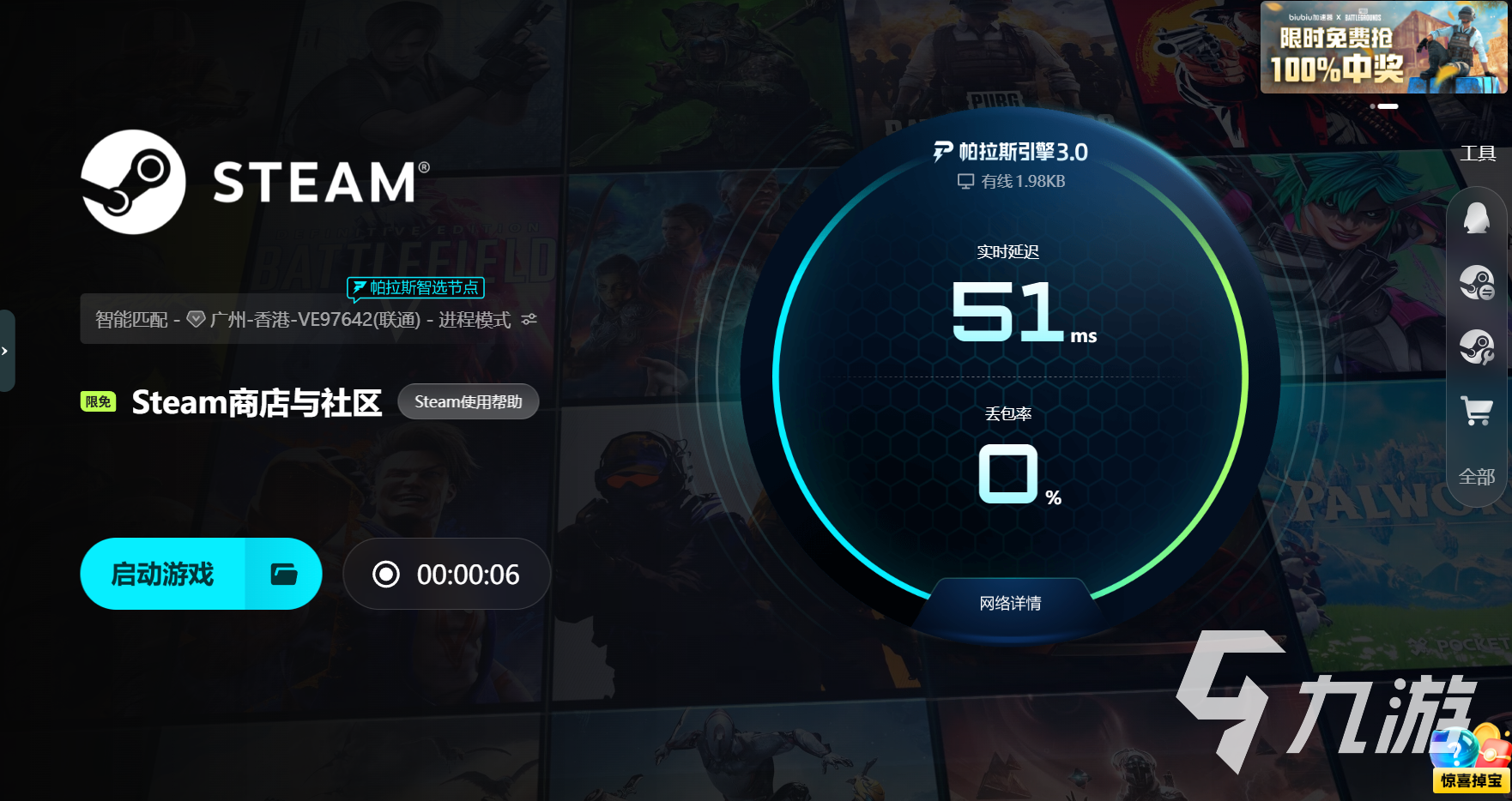Open the shopping cart tool icon

point(1477,411)
